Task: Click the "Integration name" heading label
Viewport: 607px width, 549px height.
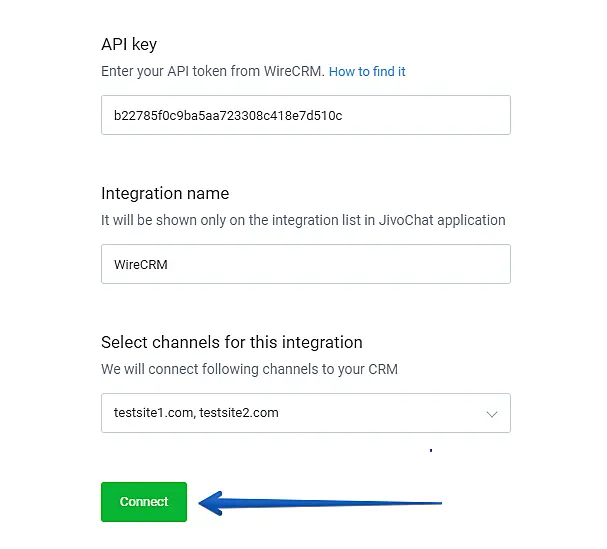Action: (165, 193)
